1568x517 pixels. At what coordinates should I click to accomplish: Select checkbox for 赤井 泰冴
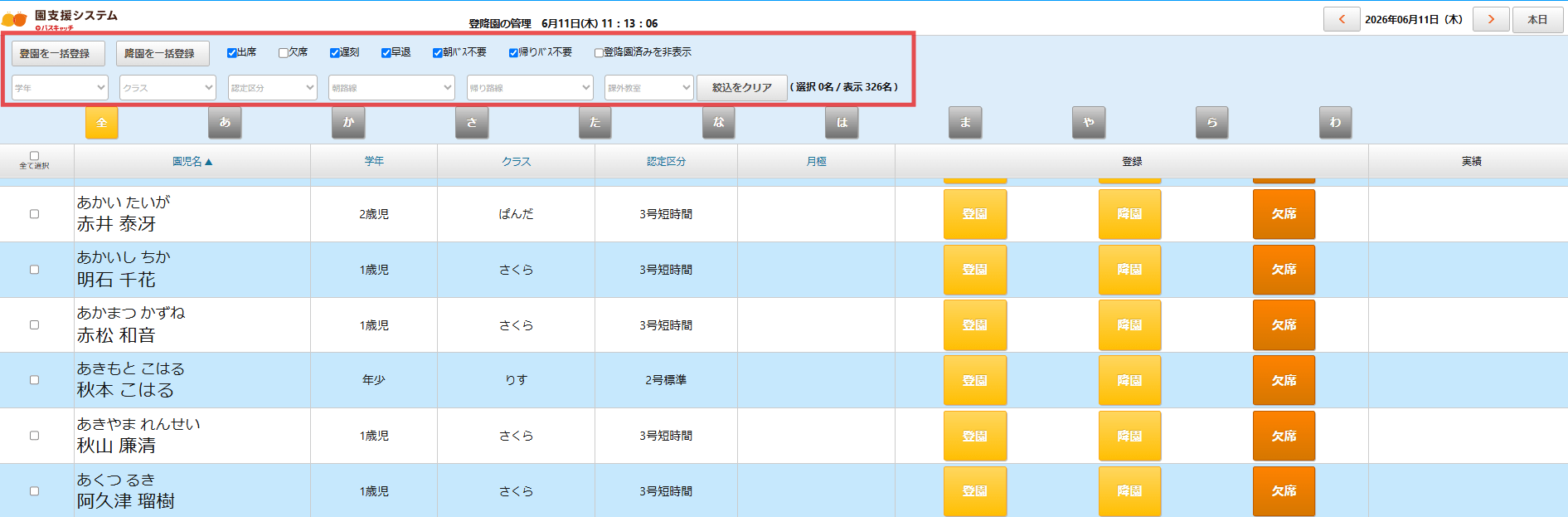point(34,214)
